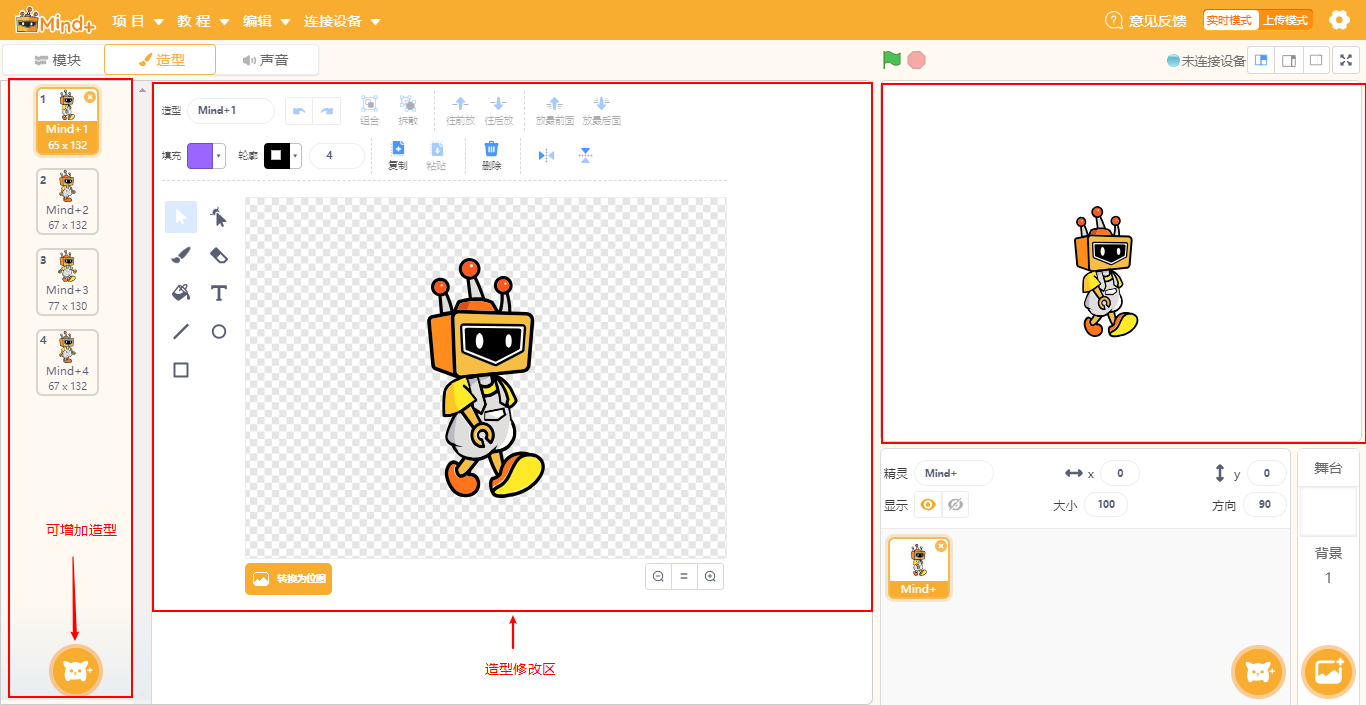Open the settings gear
The image size is (1366, 705).
tap(1339, 20)
